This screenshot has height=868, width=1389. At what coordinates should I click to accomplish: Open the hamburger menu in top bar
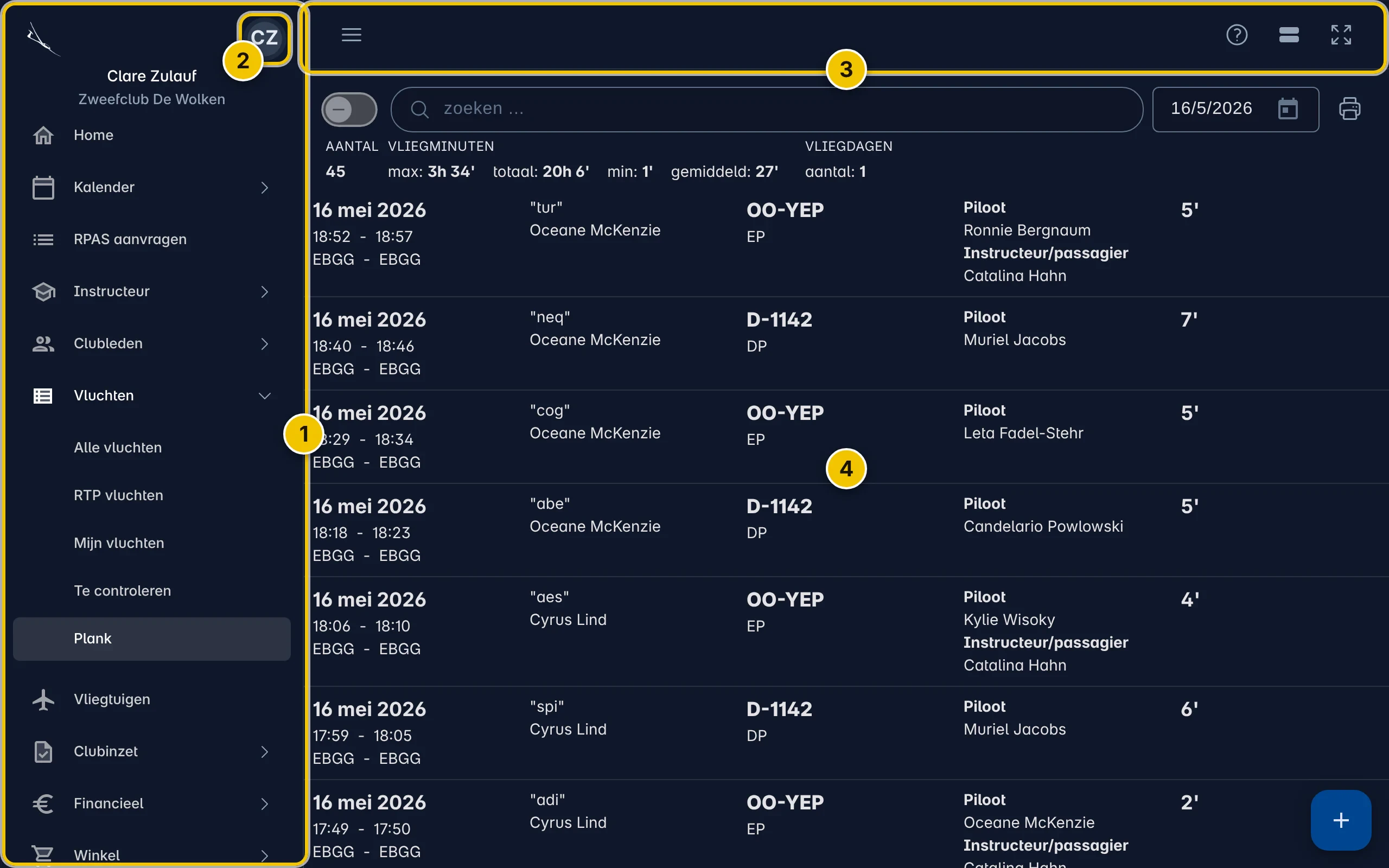point(351,35)
